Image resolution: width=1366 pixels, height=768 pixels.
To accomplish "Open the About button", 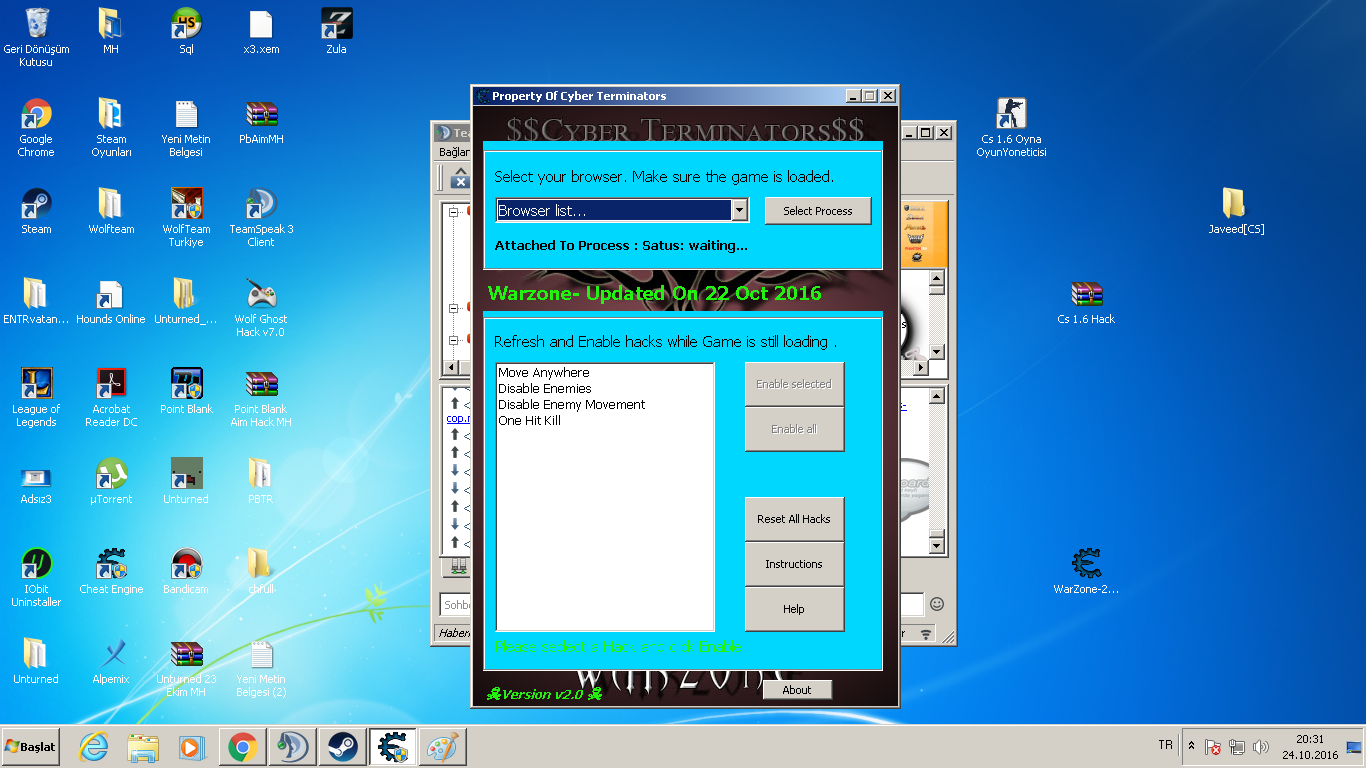I will click(797, 690).
